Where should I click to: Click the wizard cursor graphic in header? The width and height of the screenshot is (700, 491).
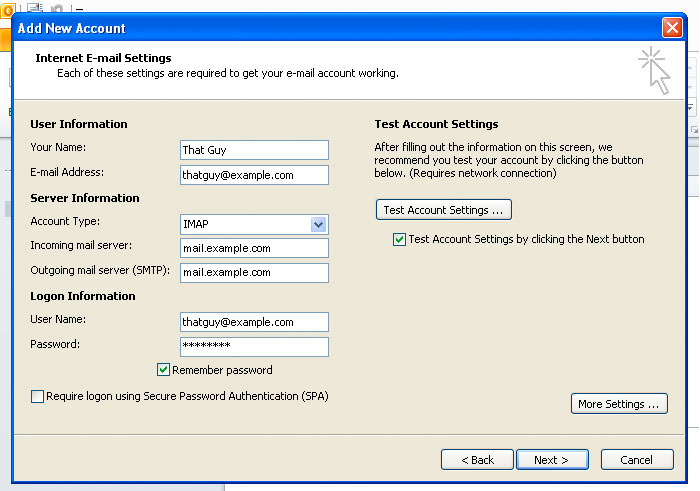point(654,70)
